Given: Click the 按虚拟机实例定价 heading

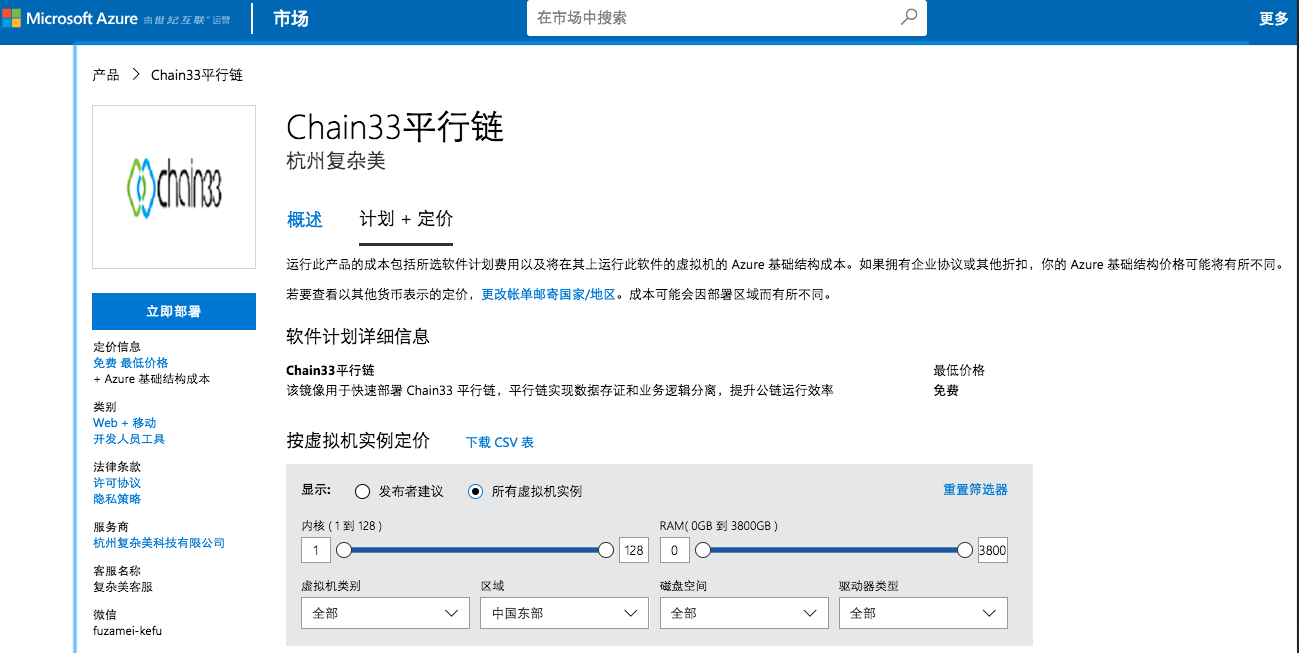Looking at the screenshot, I should click(x=358, y=441).
